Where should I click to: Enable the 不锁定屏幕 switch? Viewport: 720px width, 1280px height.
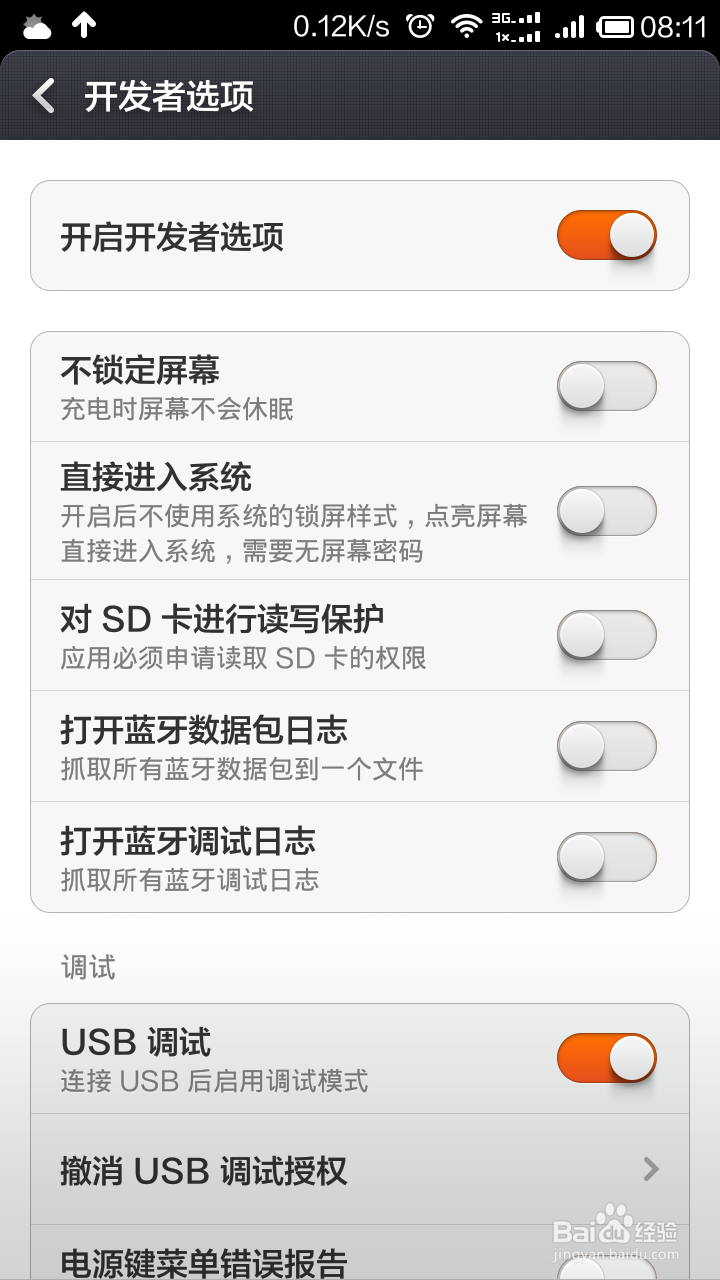point(606,386)
